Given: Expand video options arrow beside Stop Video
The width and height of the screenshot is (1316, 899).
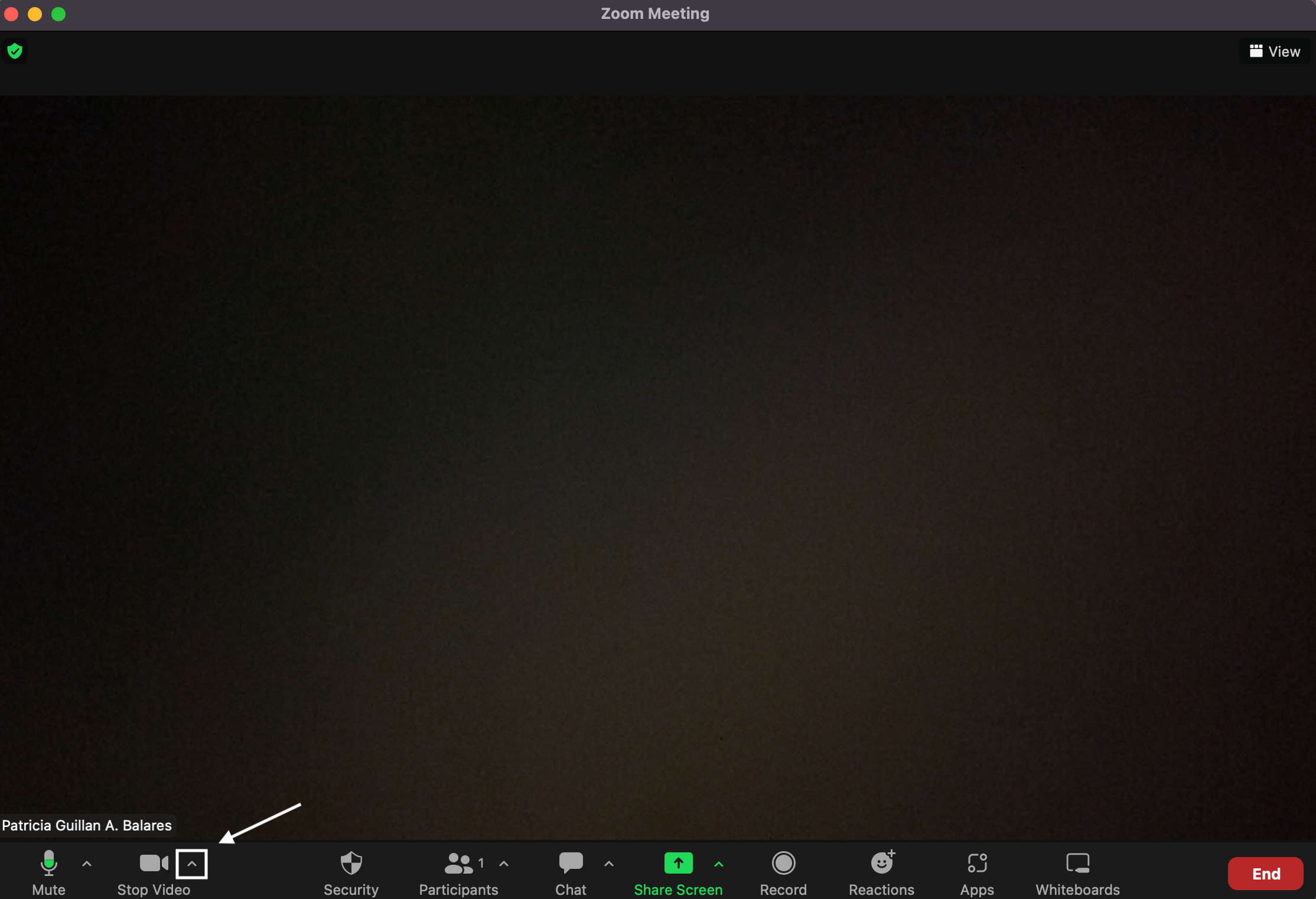Looking at the screenshot, I should point(192,864).
